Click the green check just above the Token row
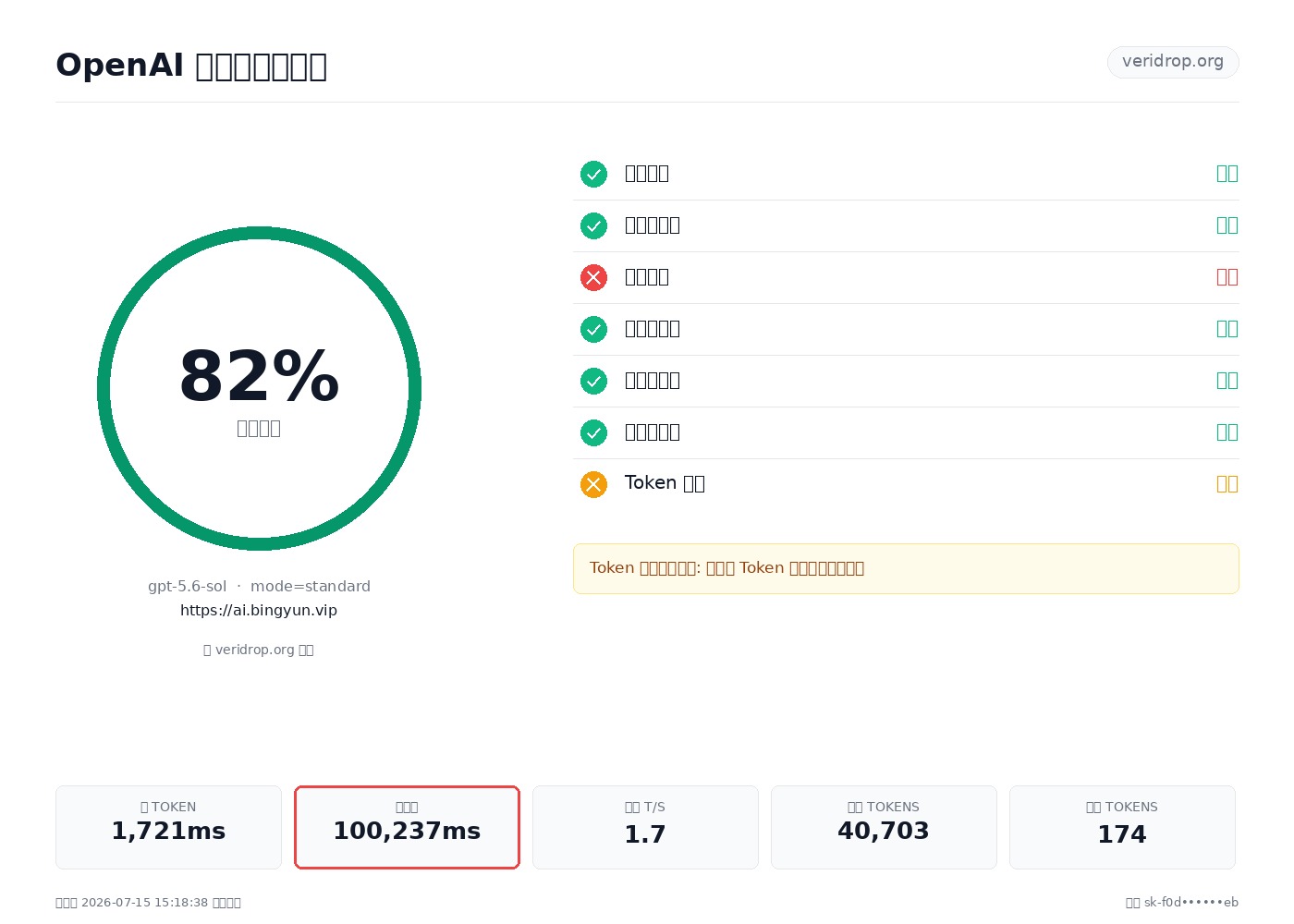This screenshot has height=924, width=1294. click(x=593, y=432)
